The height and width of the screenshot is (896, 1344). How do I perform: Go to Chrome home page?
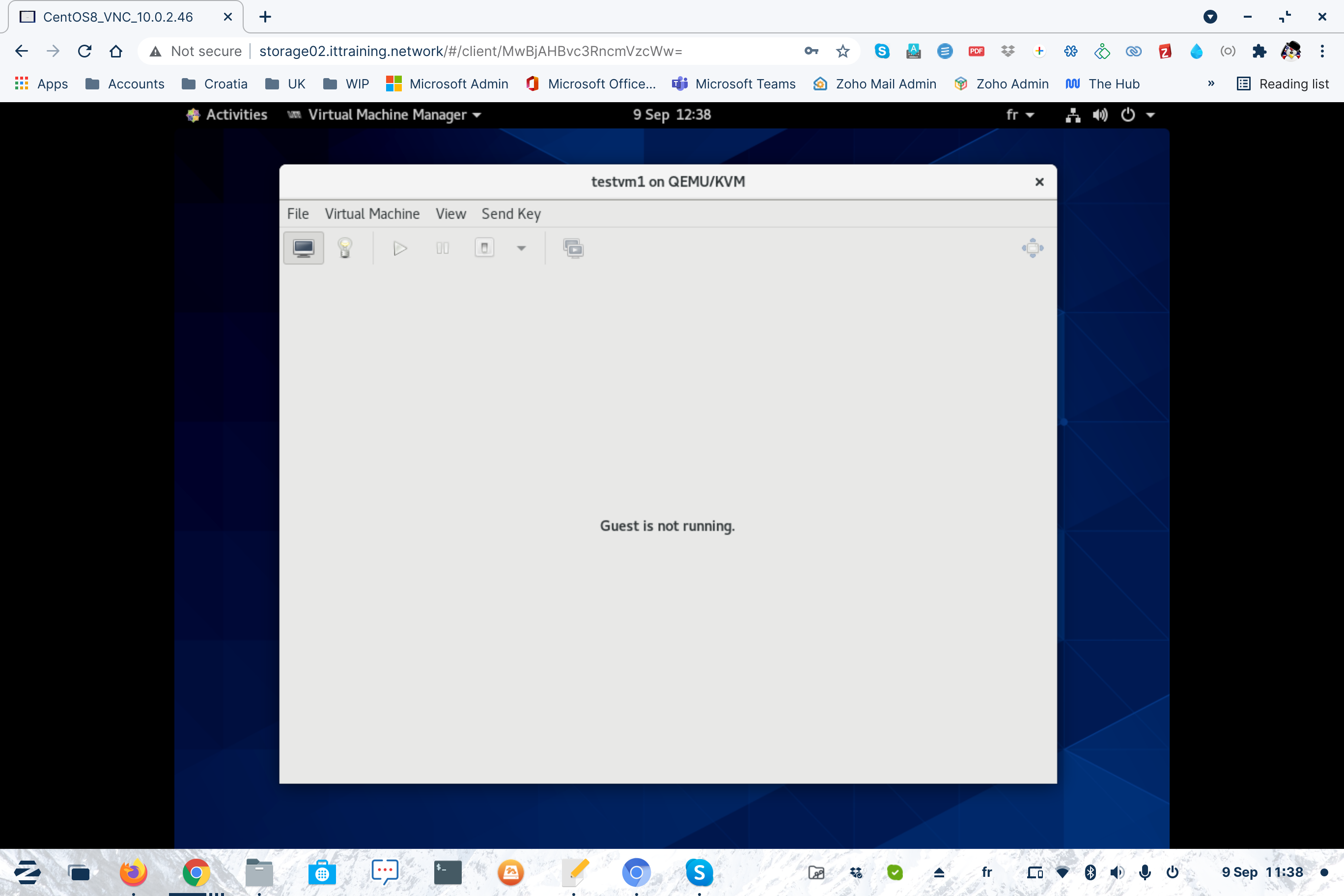tap(116, 51)
